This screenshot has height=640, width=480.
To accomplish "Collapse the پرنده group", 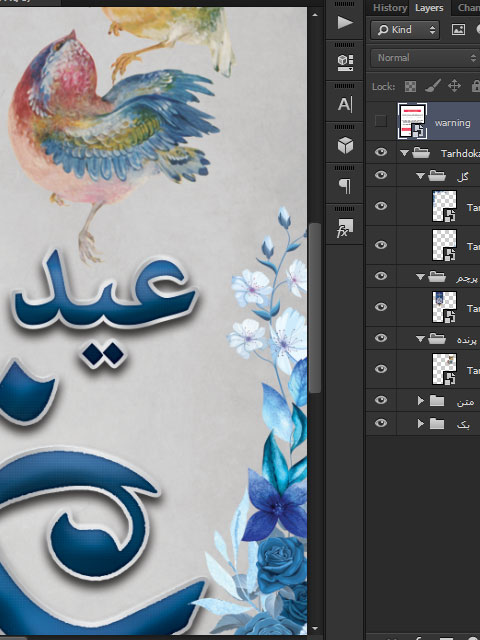I will (420, 339).
